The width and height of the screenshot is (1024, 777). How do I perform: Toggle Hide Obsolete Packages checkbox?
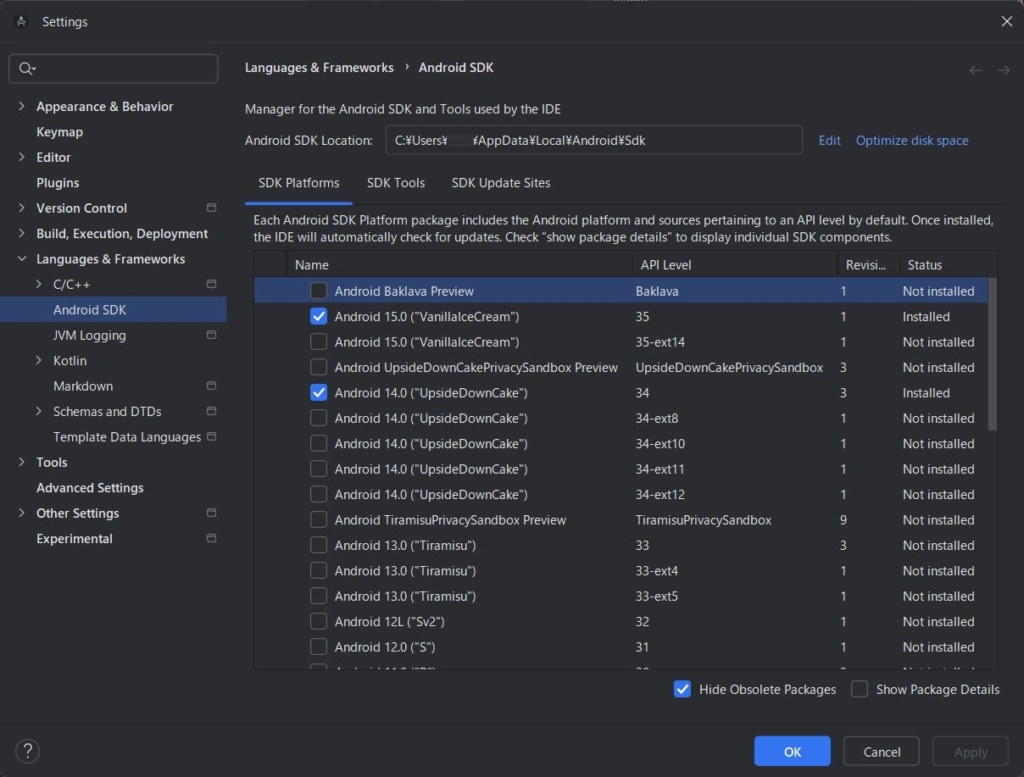click(x=682, y=690)
